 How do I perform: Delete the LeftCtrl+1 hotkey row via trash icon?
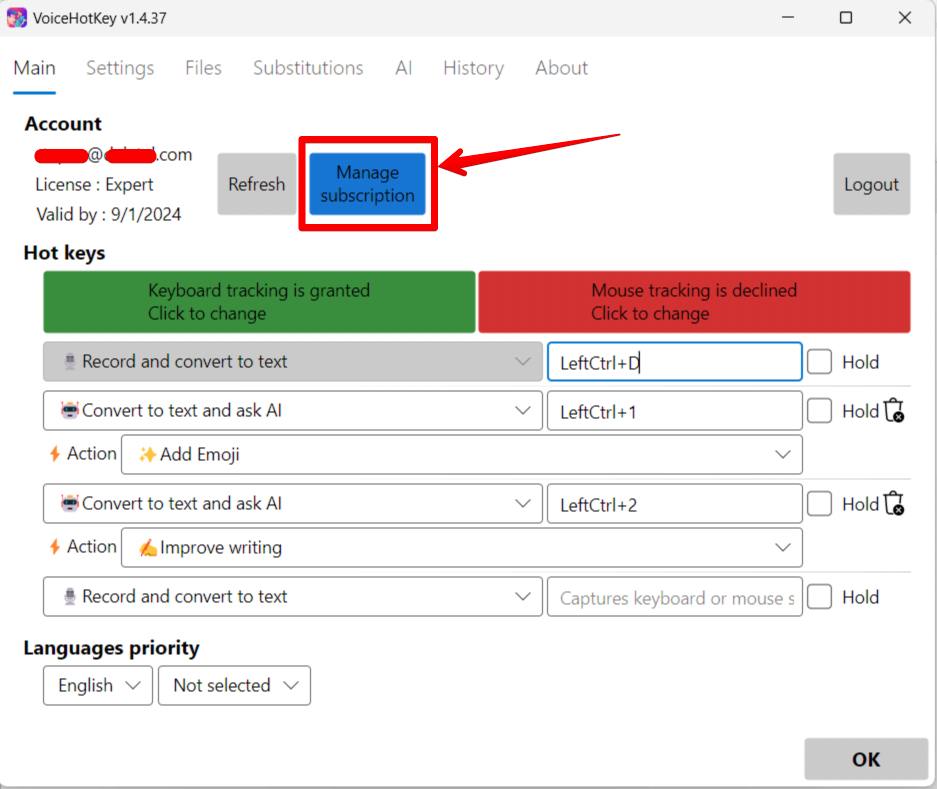point(893,410)
